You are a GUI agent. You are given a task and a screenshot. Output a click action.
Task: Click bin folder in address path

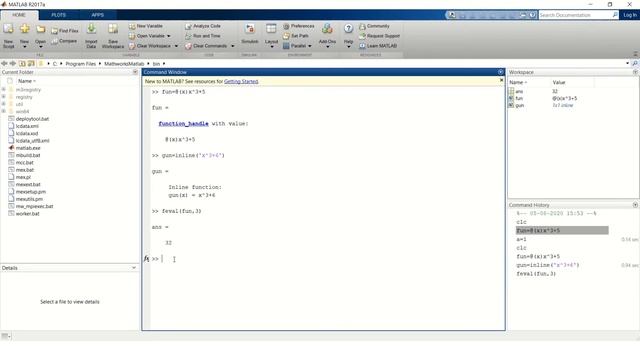coord(156,64)
